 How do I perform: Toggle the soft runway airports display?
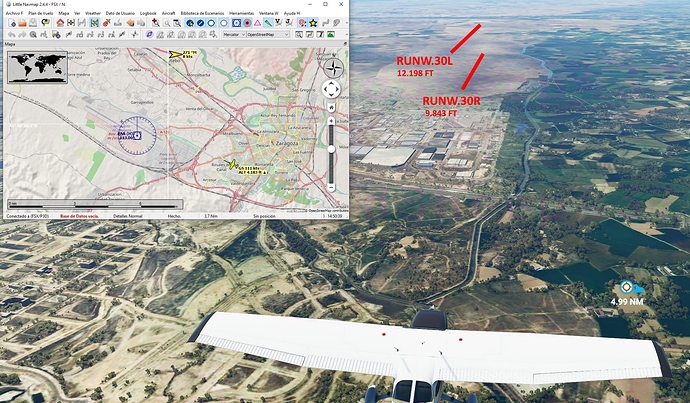pos(211,23)
